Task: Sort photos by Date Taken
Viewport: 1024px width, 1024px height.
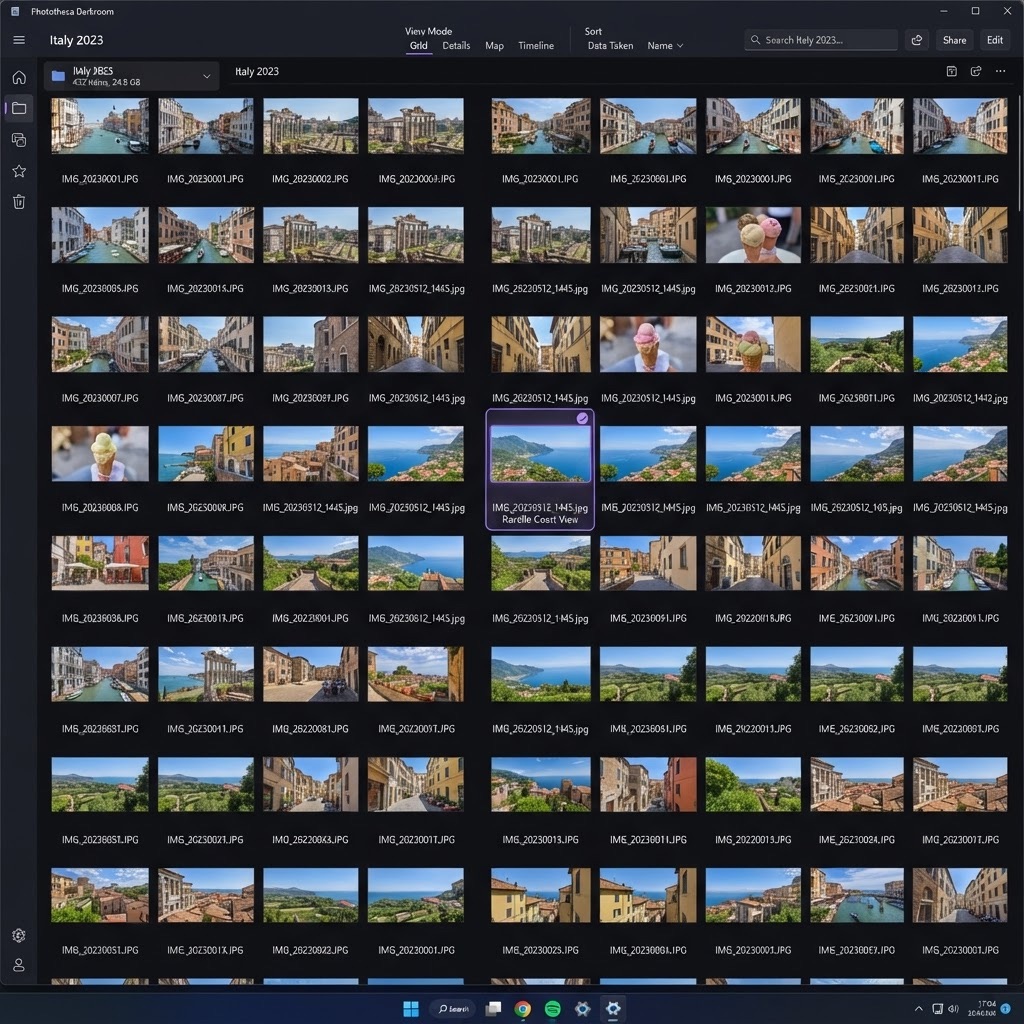Action: [x=610, y=46]
